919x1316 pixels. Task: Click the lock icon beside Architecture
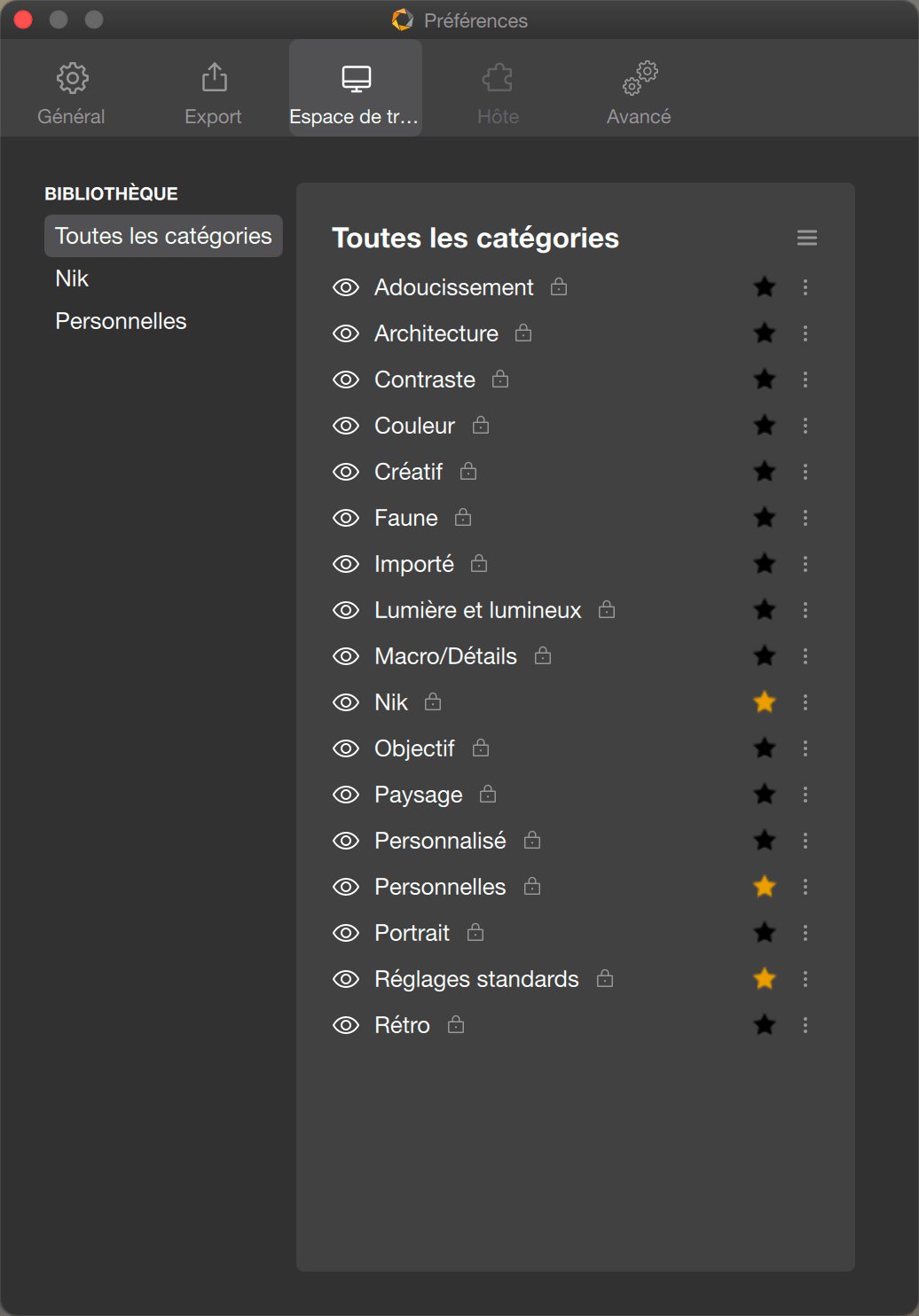pyautogui.click(x=523, y=333)
